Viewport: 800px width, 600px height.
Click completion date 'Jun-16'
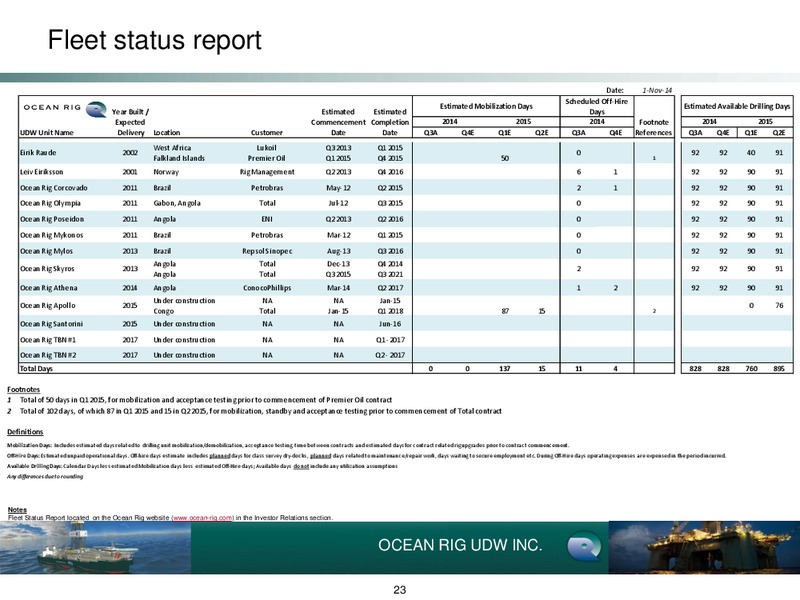click(x=390, y=324)
